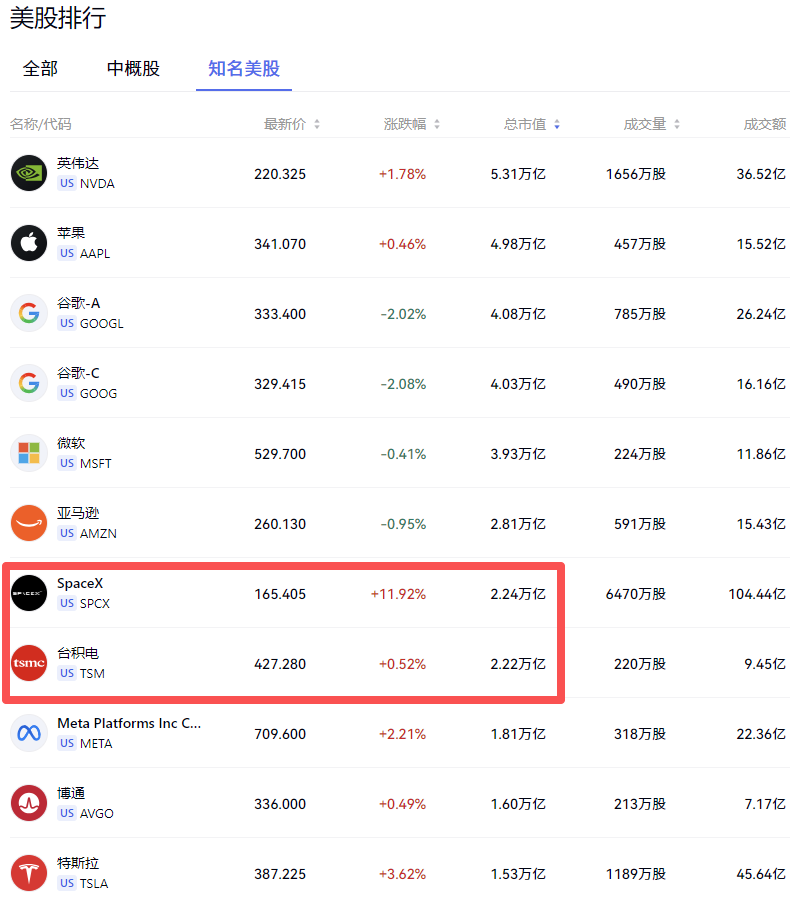Click the US tag beside NVDA

pos(67,184)
